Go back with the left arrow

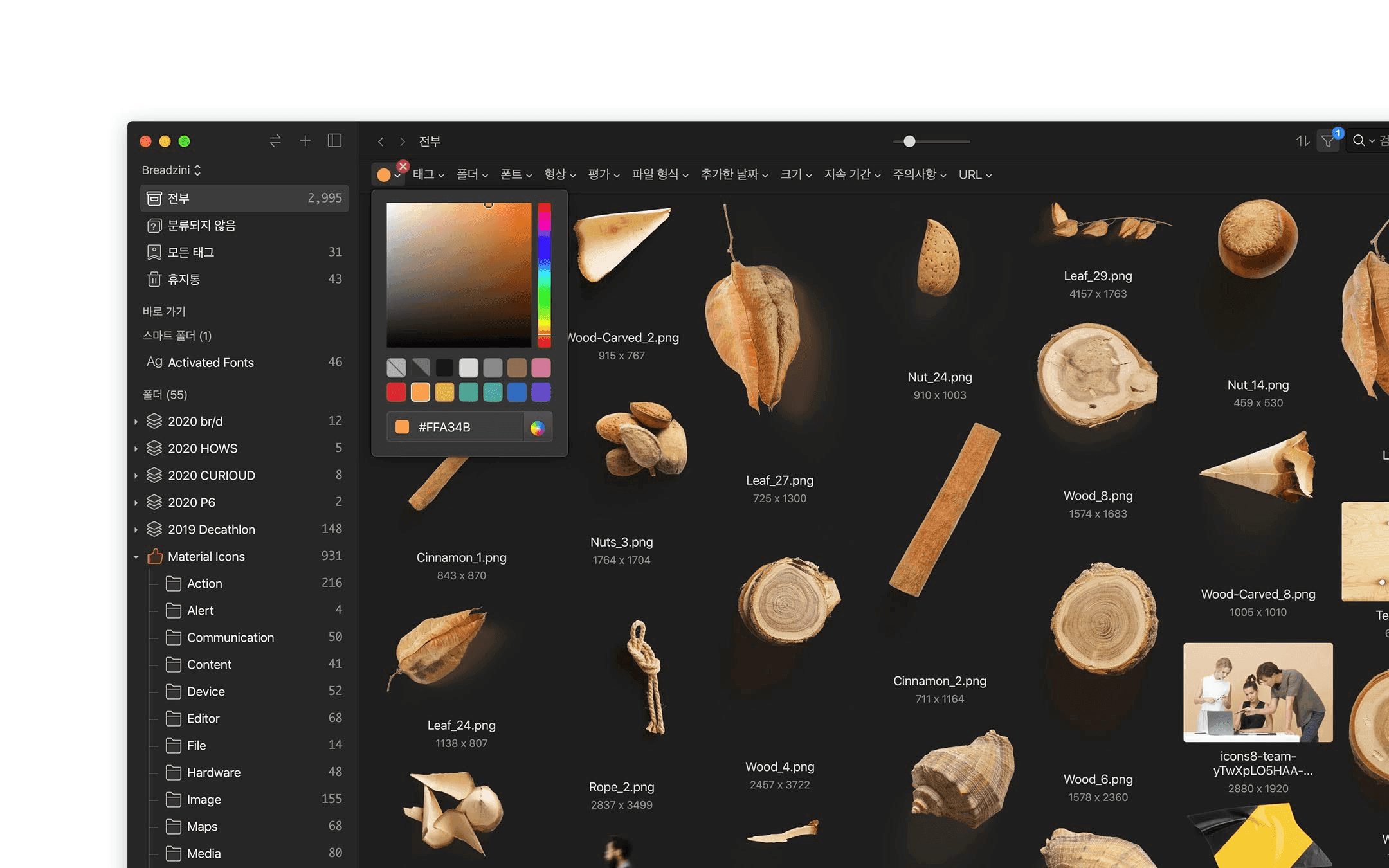(381, 141)
